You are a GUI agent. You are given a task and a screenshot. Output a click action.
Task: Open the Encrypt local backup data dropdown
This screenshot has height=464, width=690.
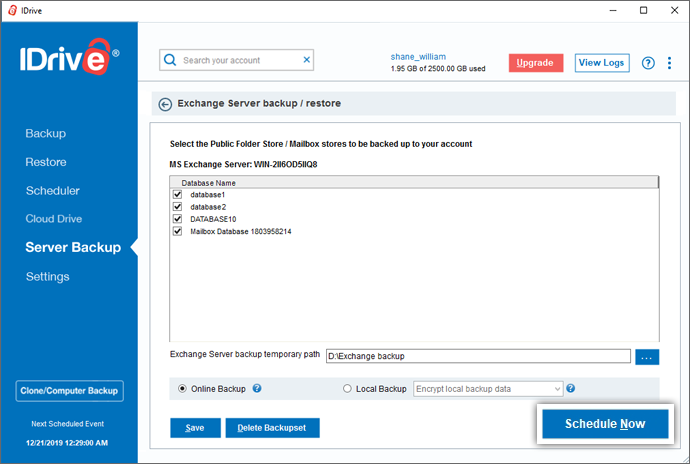click(488, 389)
